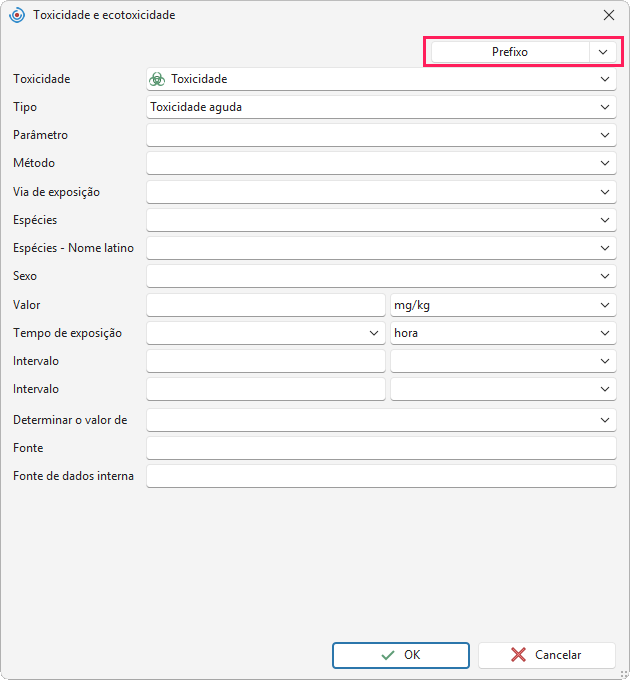Open the Parâmetro dropdown
This screenshot has height=680, width=630.
pos(381,135)
